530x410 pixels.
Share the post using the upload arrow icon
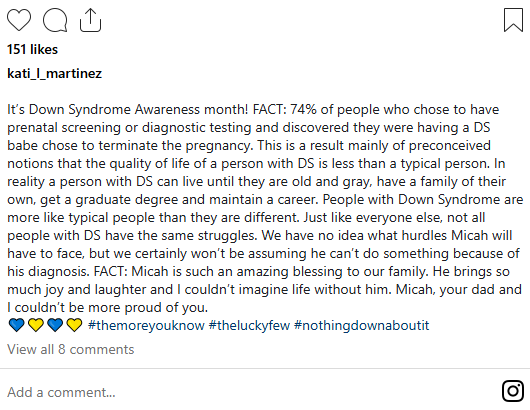point(90,20)
